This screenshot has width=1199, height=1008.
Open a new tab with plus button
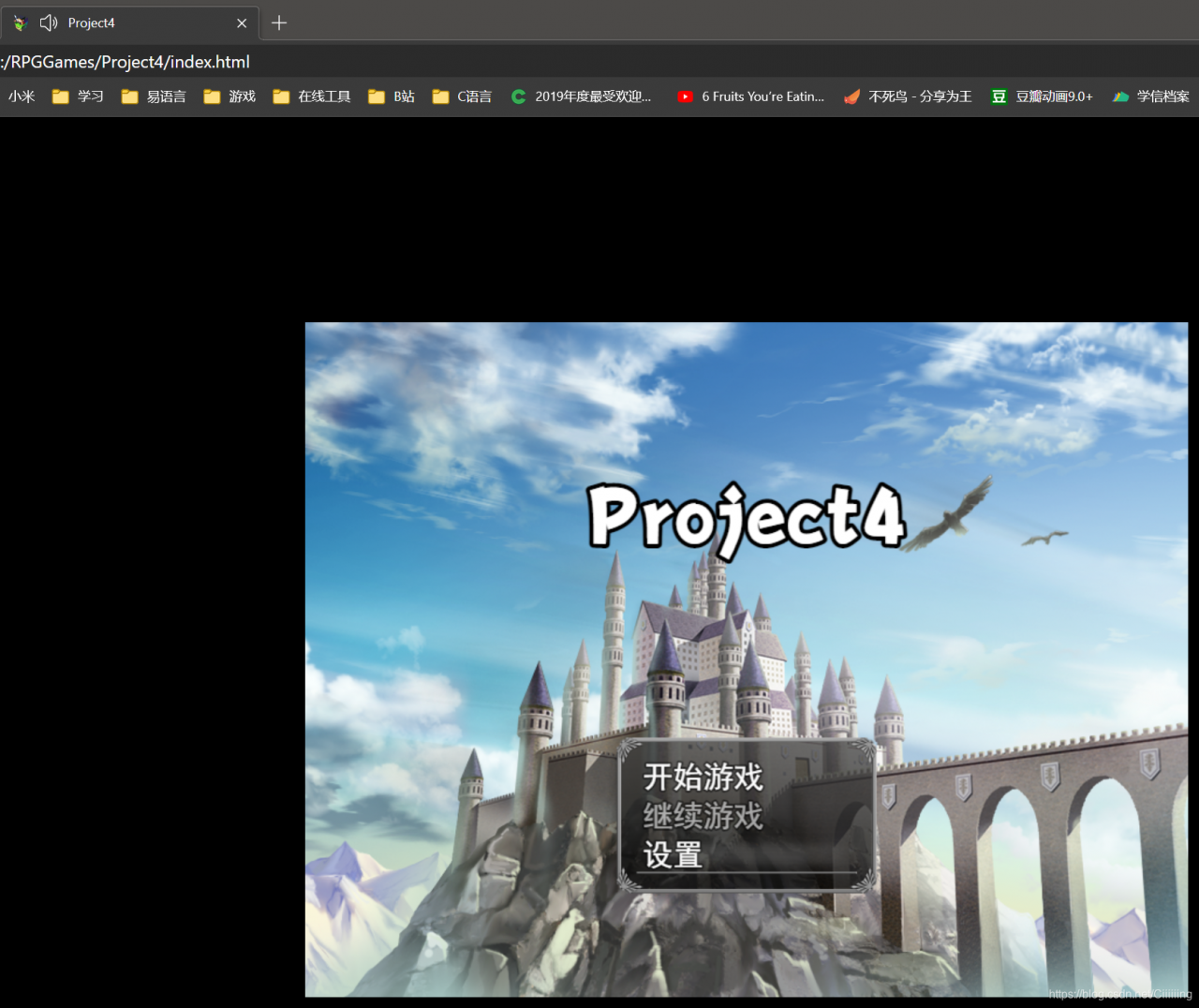point(279,22)
